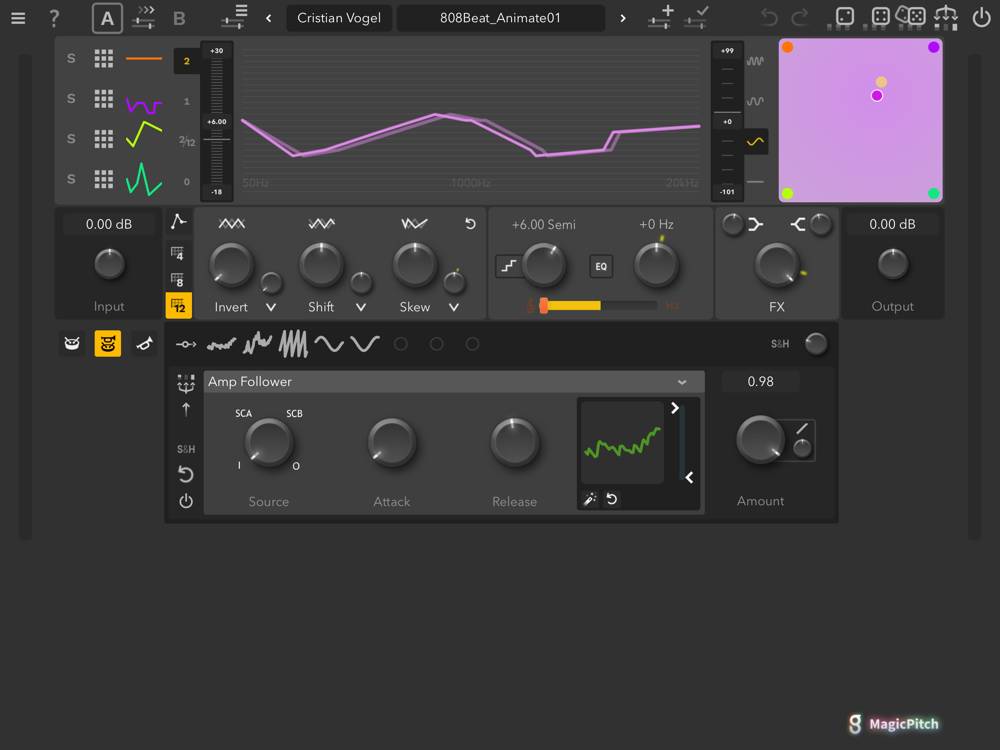Solo the yellow-green curve row
Viewport: 1000px width, 750px height.
tap(71, 139)
